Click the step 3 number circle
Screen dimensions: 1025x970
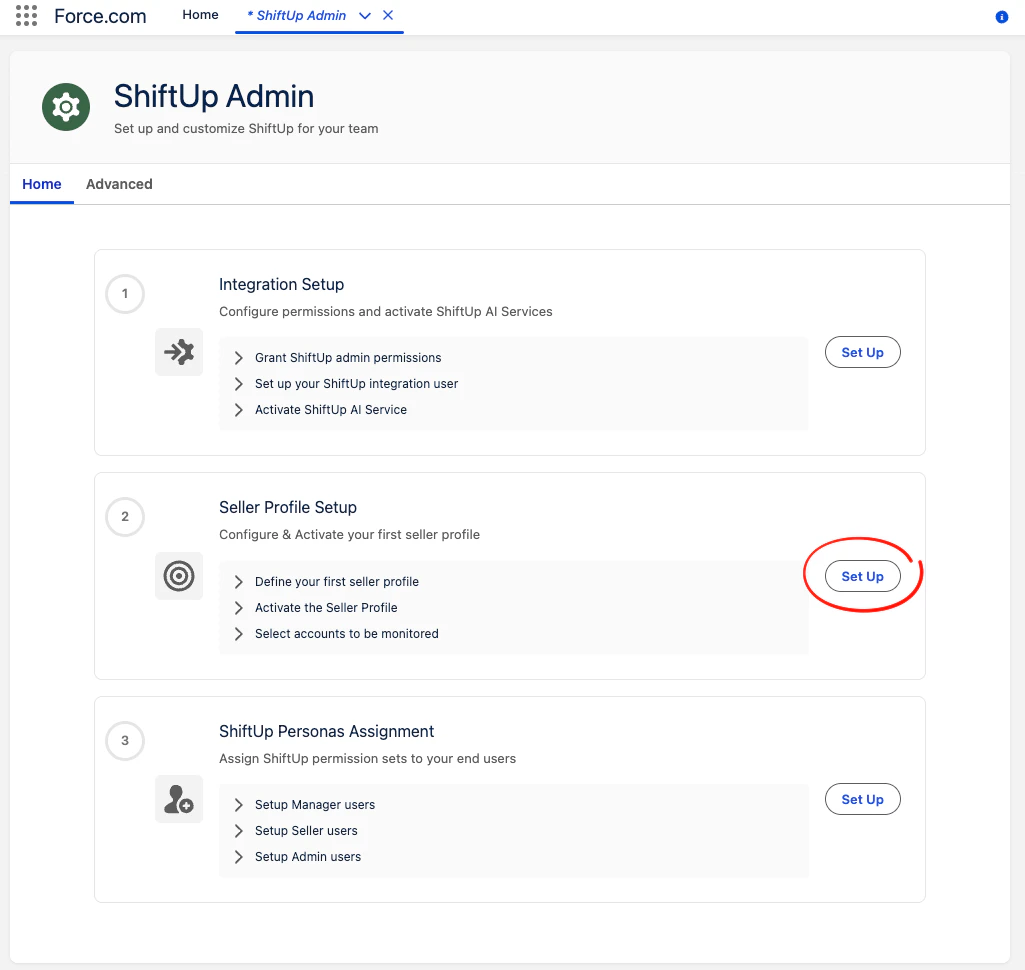pyautogui.click(x=125, y=741)
